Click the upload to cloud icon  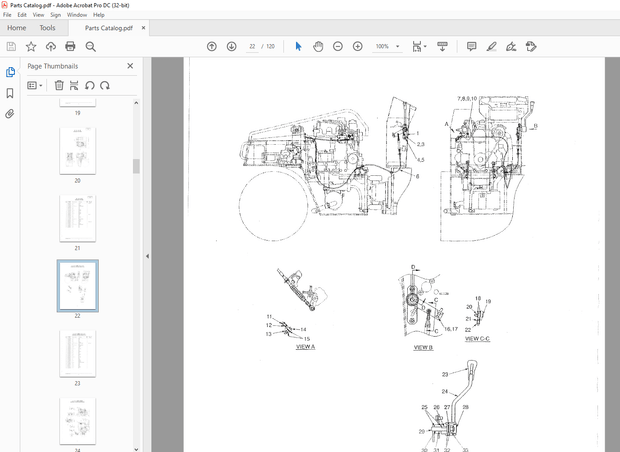pyautogui.click(x=51, y=47)
